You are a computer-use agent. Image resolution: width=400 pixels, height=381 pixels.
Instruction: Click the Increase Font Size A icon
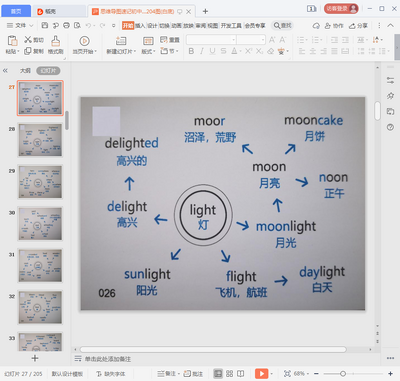click(272, 40)
